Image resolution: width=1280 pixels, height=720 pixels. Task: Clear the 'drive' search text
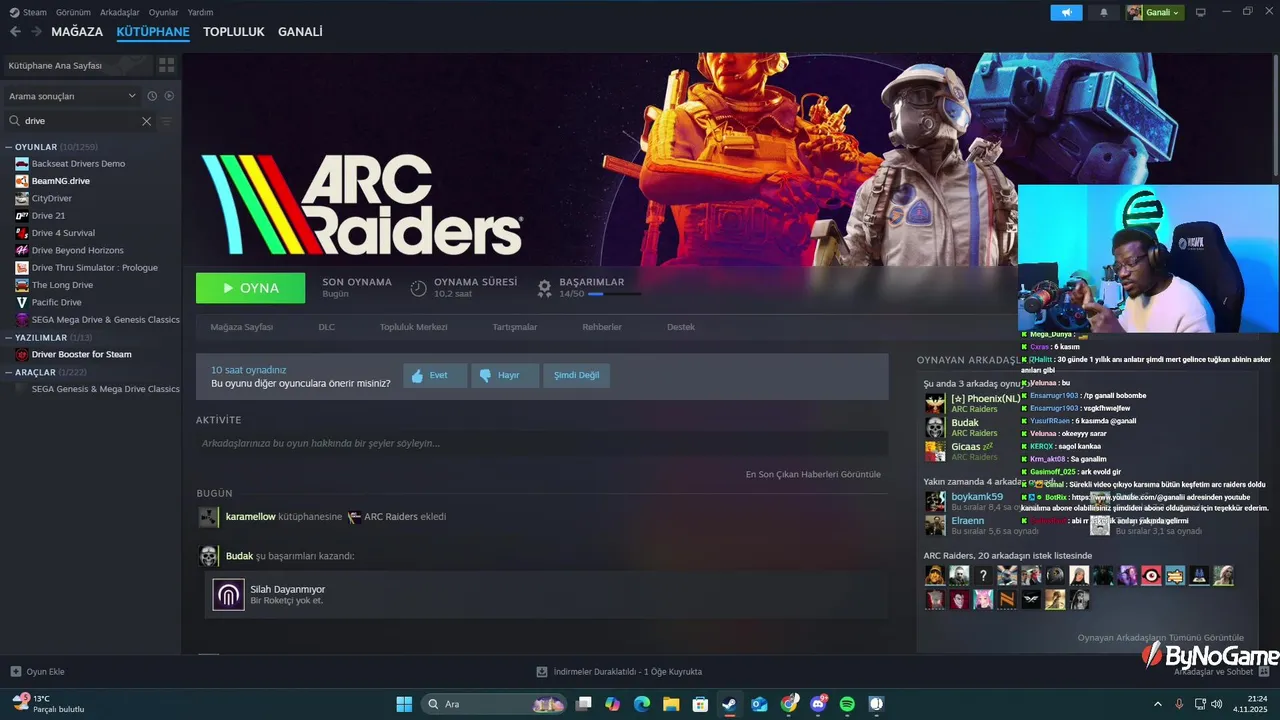(146, 121)
